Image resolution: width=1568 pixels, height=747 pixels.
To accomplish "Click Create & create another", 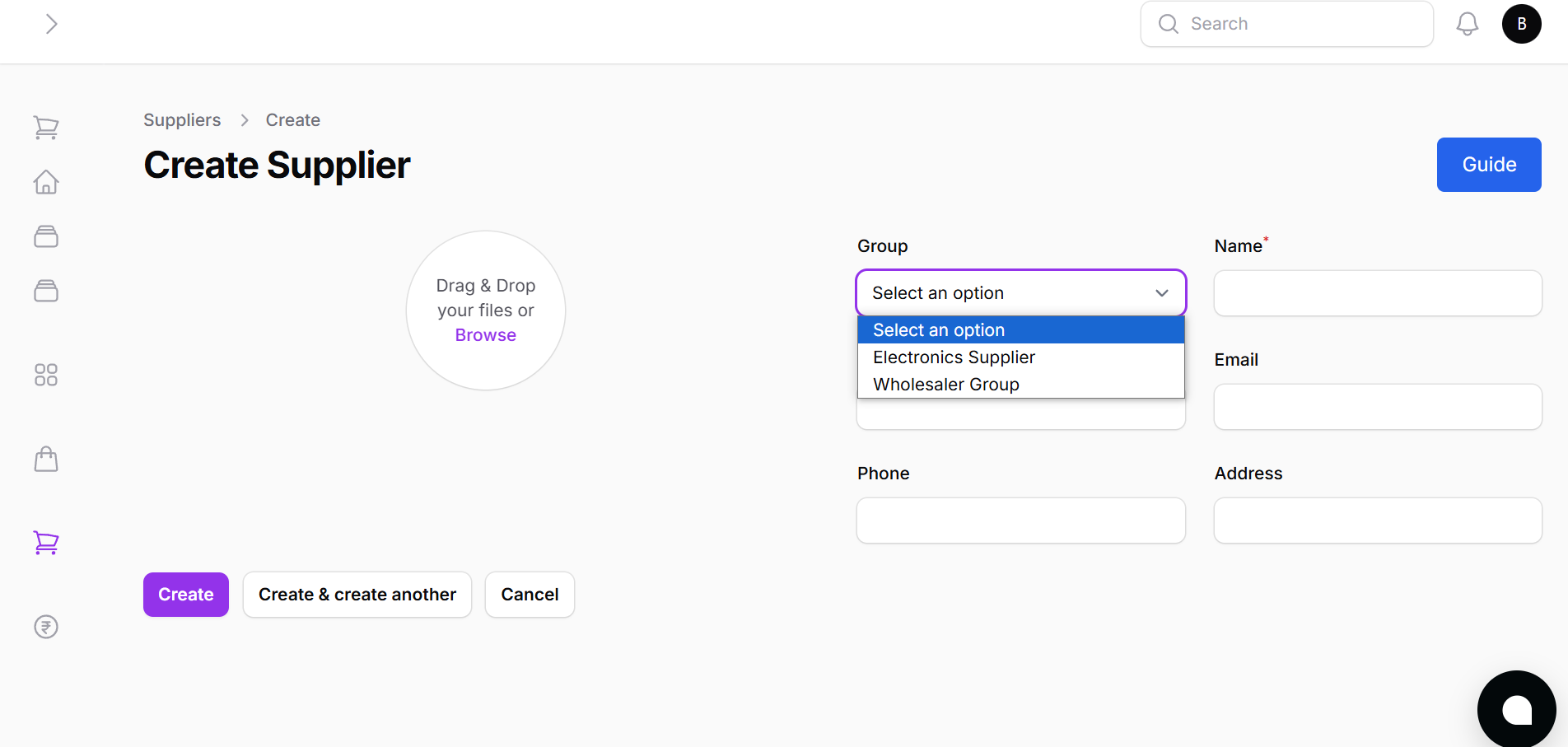I will pyautogui.click(x=357, y=594).
